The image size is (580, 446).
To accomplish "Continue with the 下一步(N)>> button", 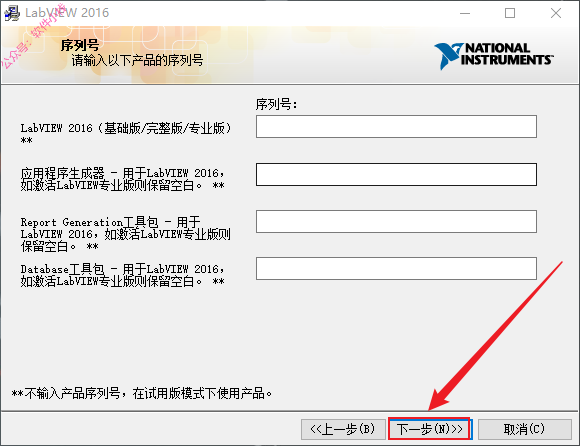I will [x=429, y=429].
